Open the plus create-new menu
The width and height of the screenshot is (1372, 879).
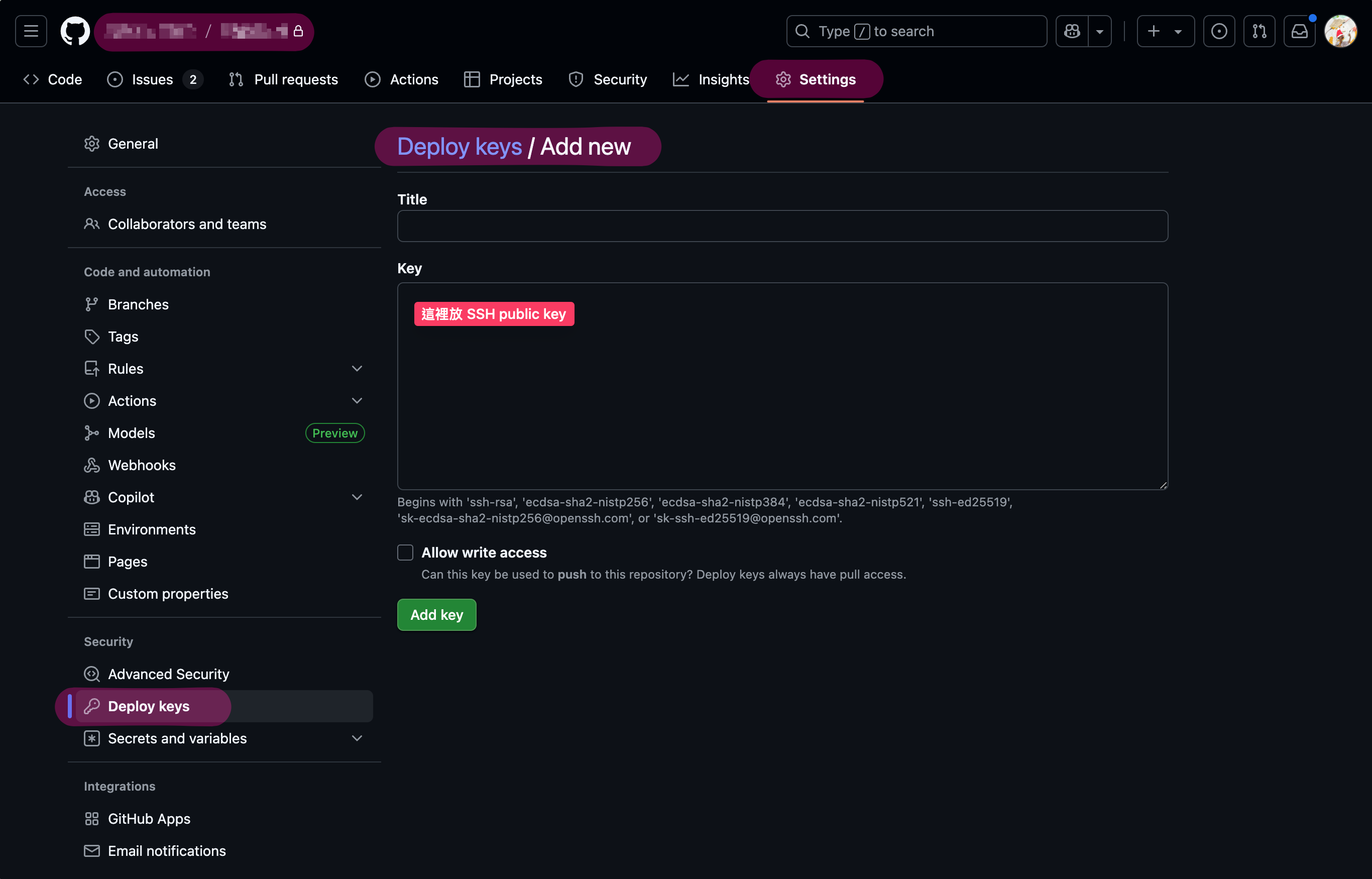[x=1166, y=31]
